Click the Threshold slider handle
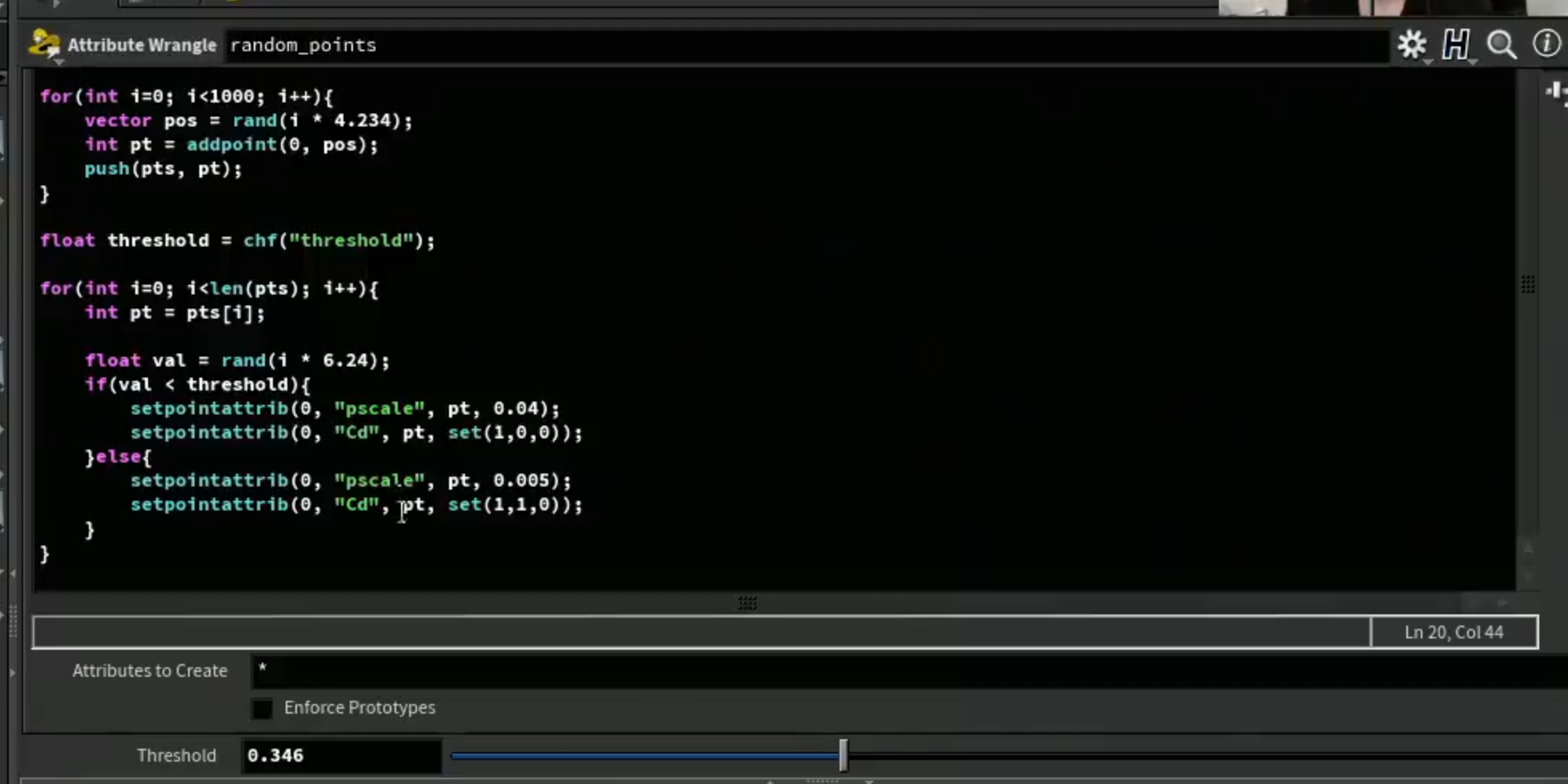 (843, 755)
